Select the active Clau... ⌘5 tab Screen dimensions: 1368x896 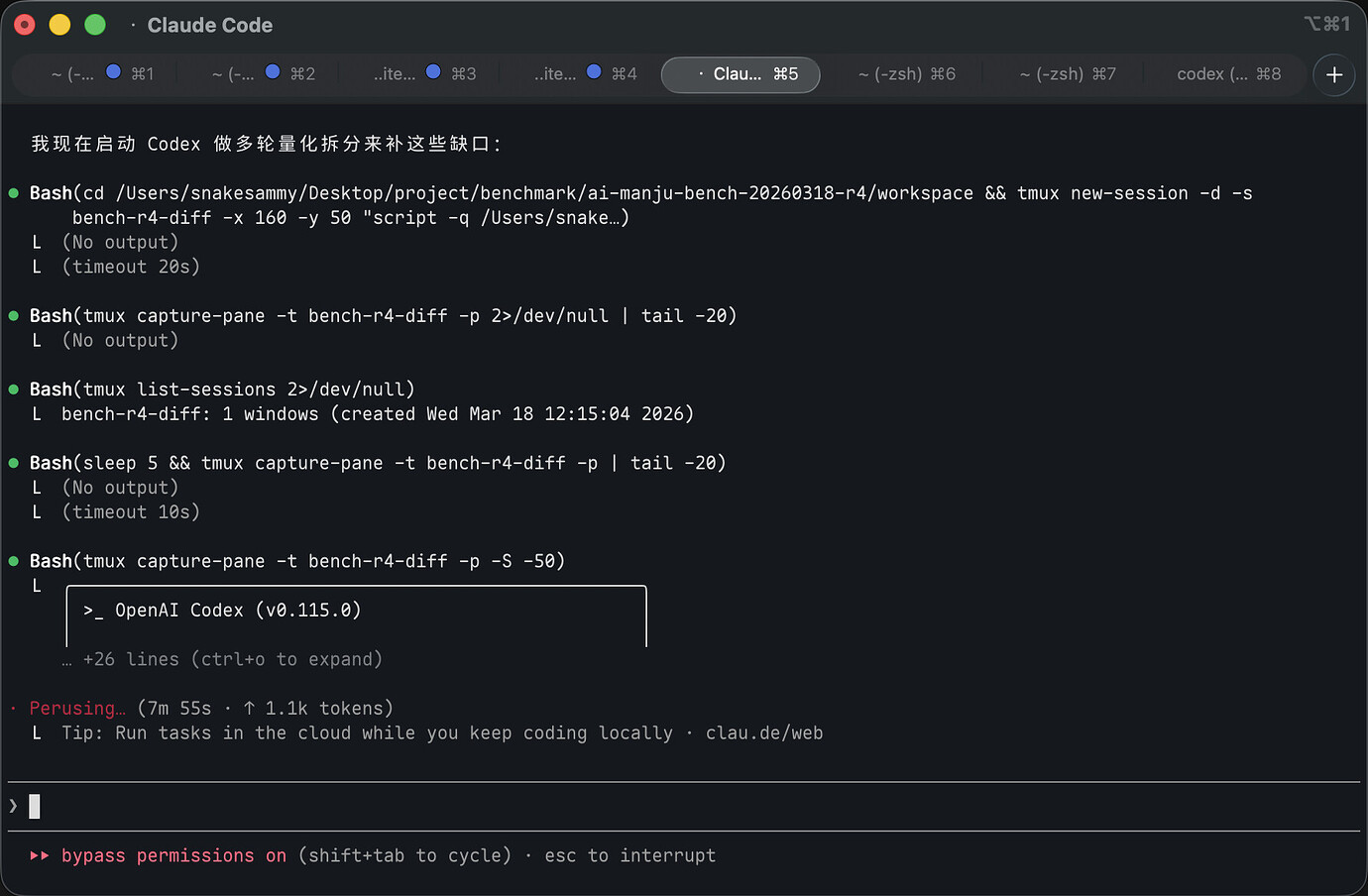pos(741,74)
